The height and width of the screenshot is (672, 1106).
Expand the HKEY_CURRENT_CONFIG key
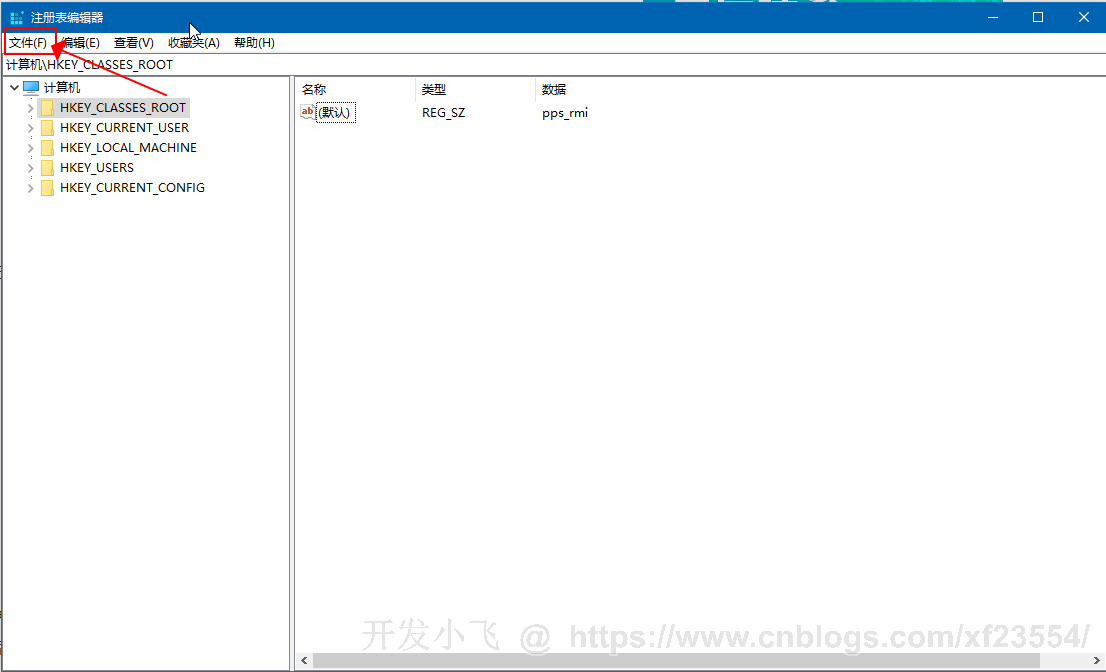click(x=31, y=188)
